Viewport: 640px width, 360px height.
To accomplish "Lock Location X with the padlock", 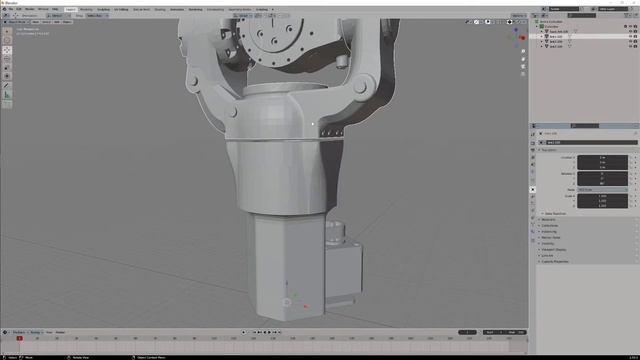I will (x=631, y=157).
